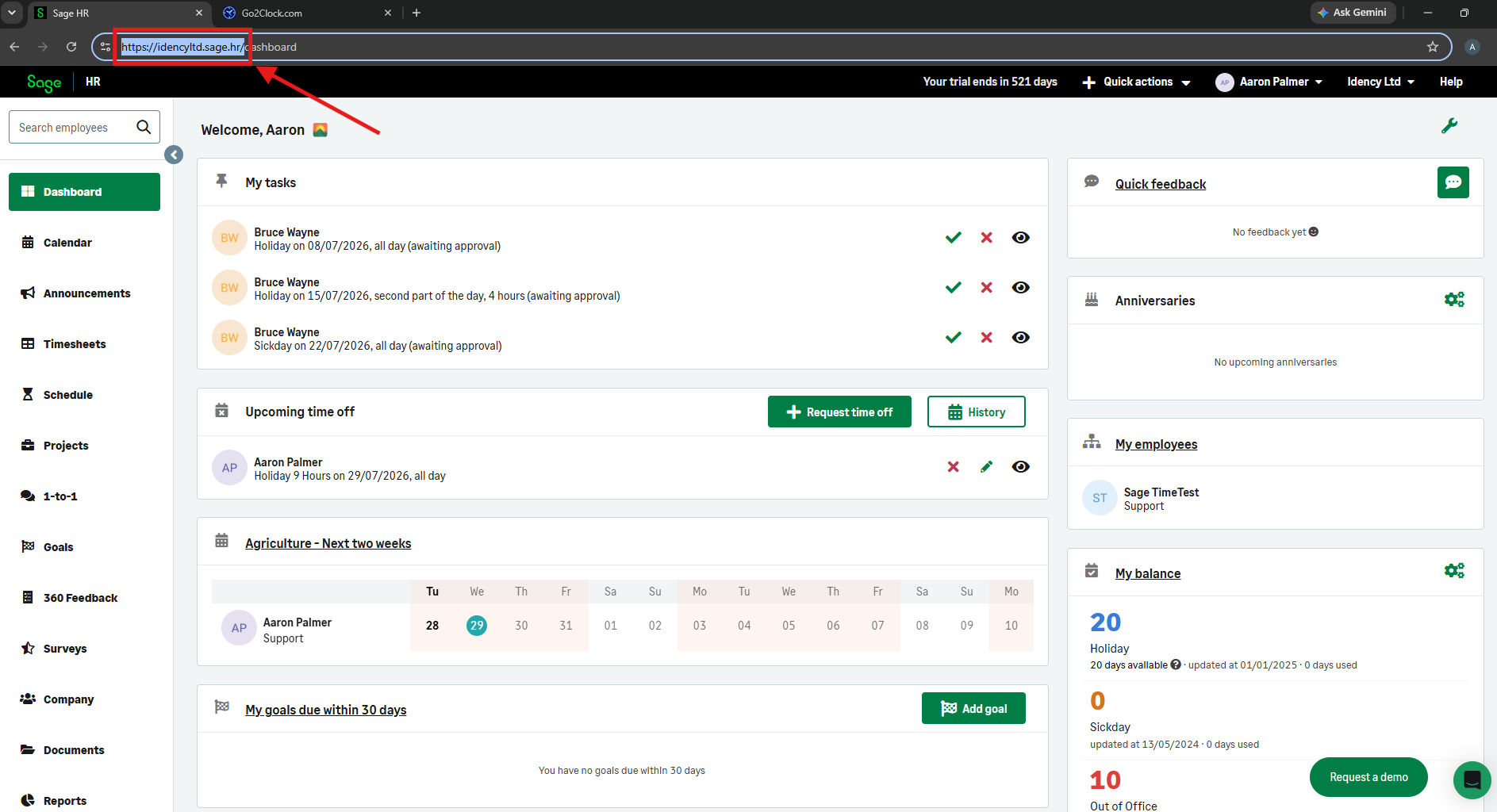1497x812 pixels.
Task: Open My balance link
Action: pyautogui.click(x=1148, y=573)
